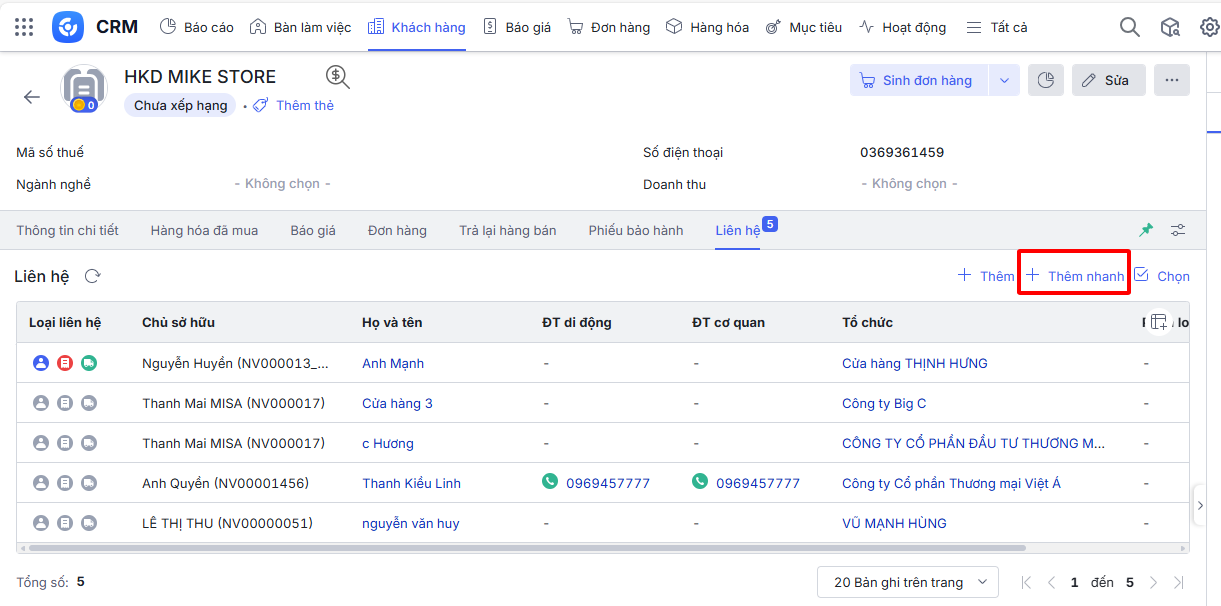
Task: Open the app launcher grid icon
Action: tap(24, 27)
